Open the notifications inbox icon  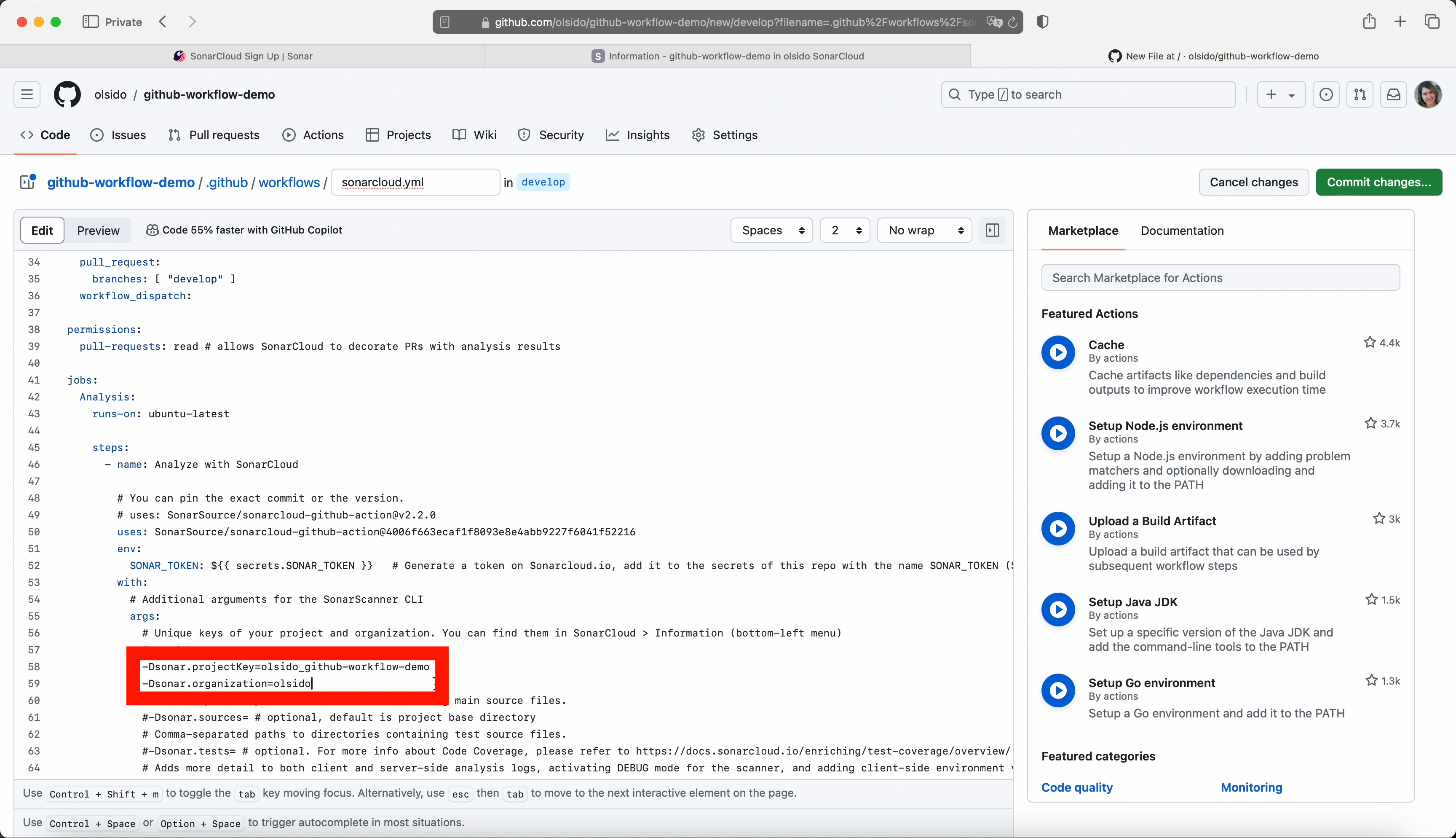click(x=1393, y=94)
